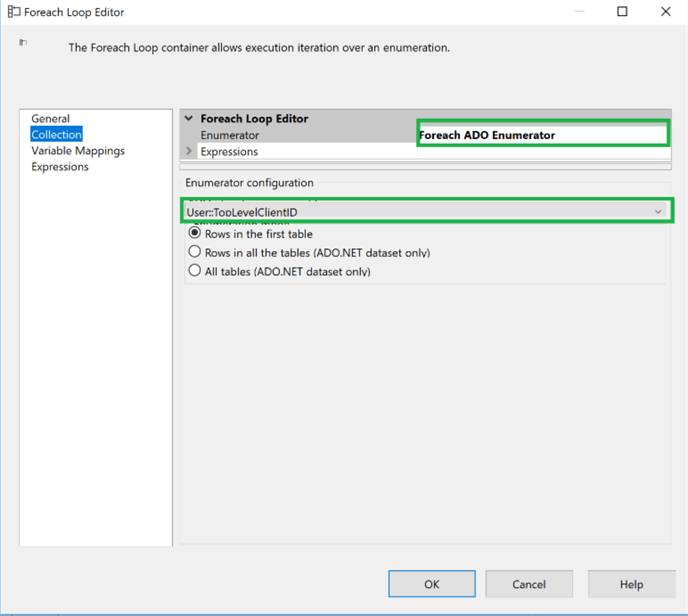Close the Foreach Loop Editor dialog
Viewport: 688px width, 616px height.
click(666, 12)
